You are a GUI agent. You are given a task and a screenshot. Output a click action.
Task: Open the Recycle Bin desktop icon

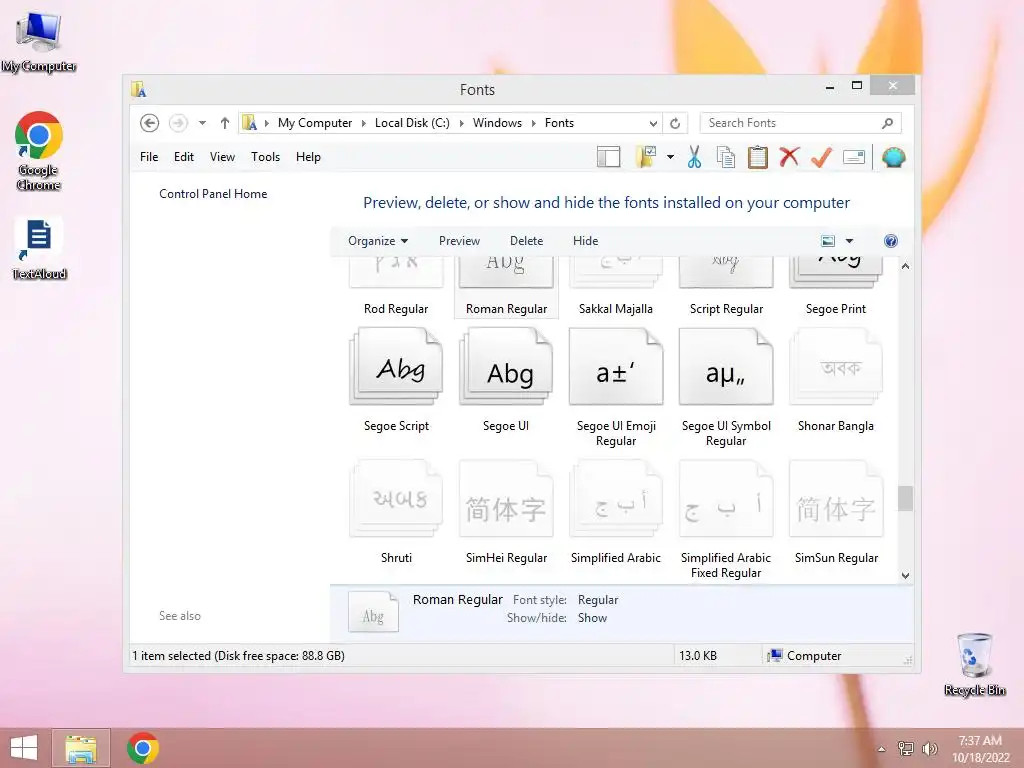pyautogui.click(x=974, y=665)
